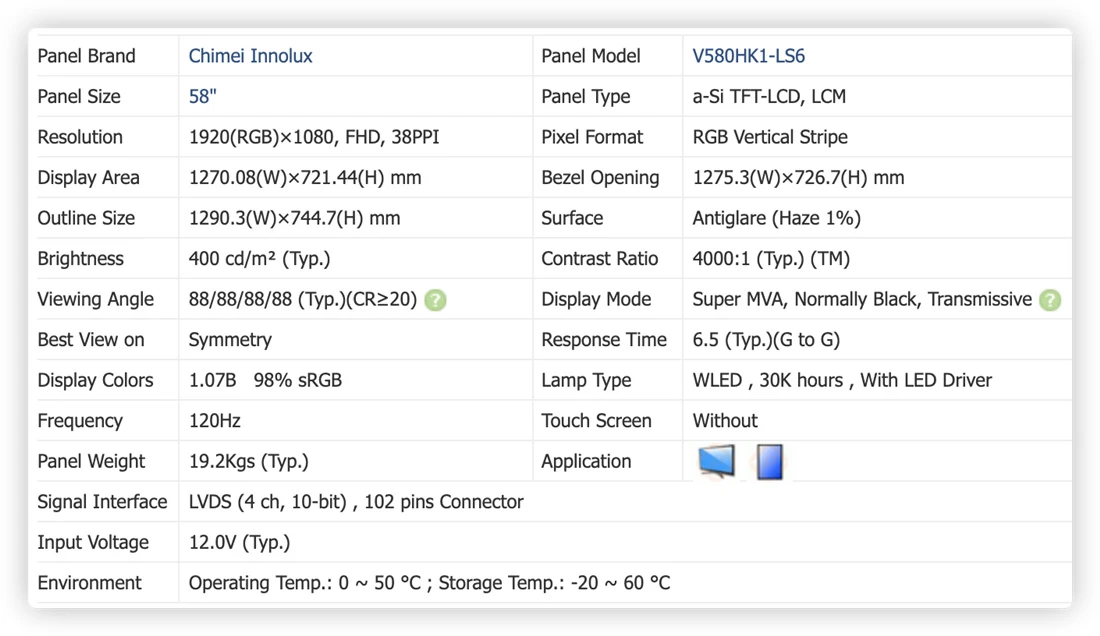The width and height of the screenshot is (1100, 636).
Task: Click the Viewing Angle help question-mark icon
Action: coord(435,300)
